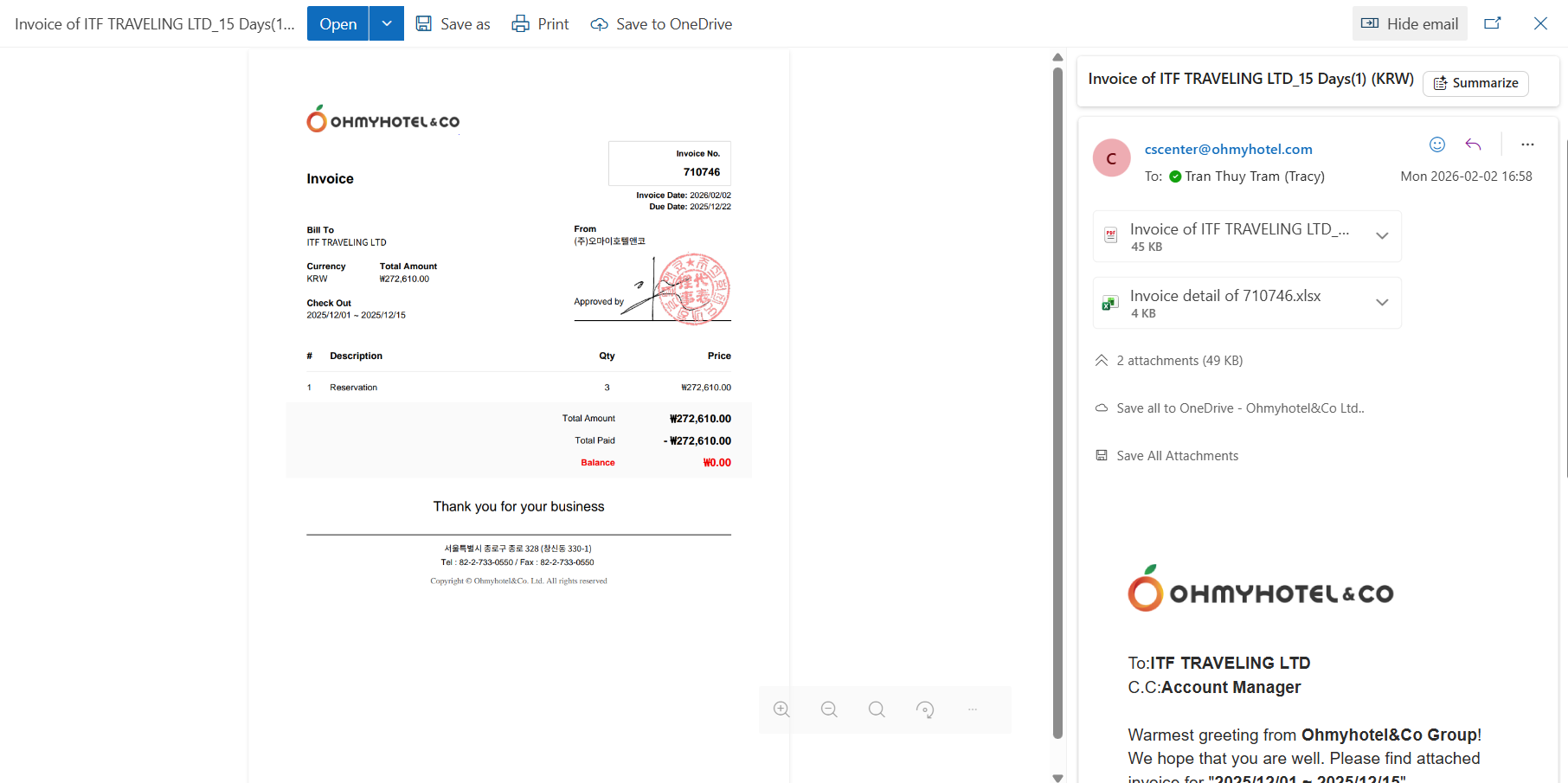Click recipient Tran Thuy Tram (Tracy)
The height and width of the screenshot is (783, 1568).
click(x=1254, y=176)
